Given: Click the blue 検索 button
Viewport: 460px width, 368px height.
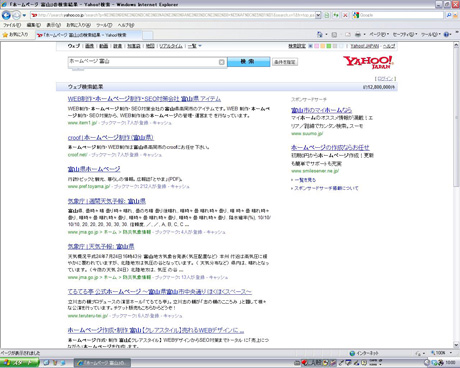Looking at the screenshot, I should 249,62.
